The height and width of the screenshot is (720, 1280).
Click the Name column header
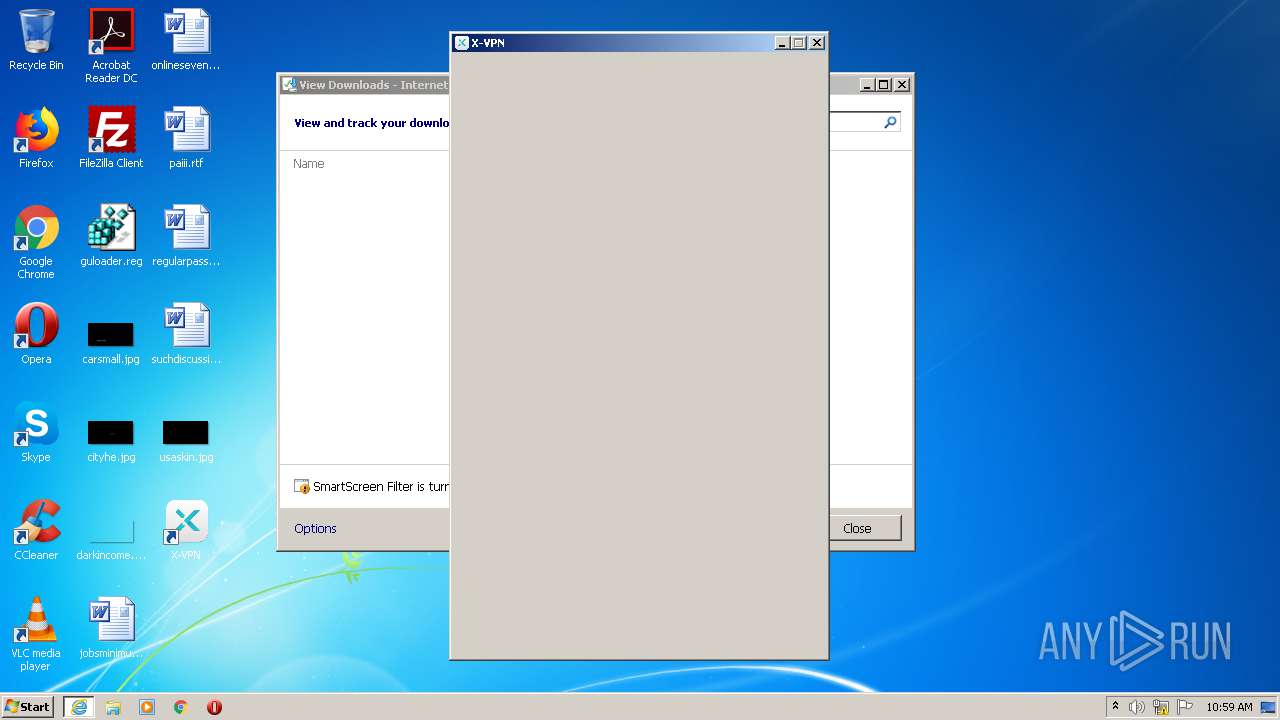pos(308,163)
